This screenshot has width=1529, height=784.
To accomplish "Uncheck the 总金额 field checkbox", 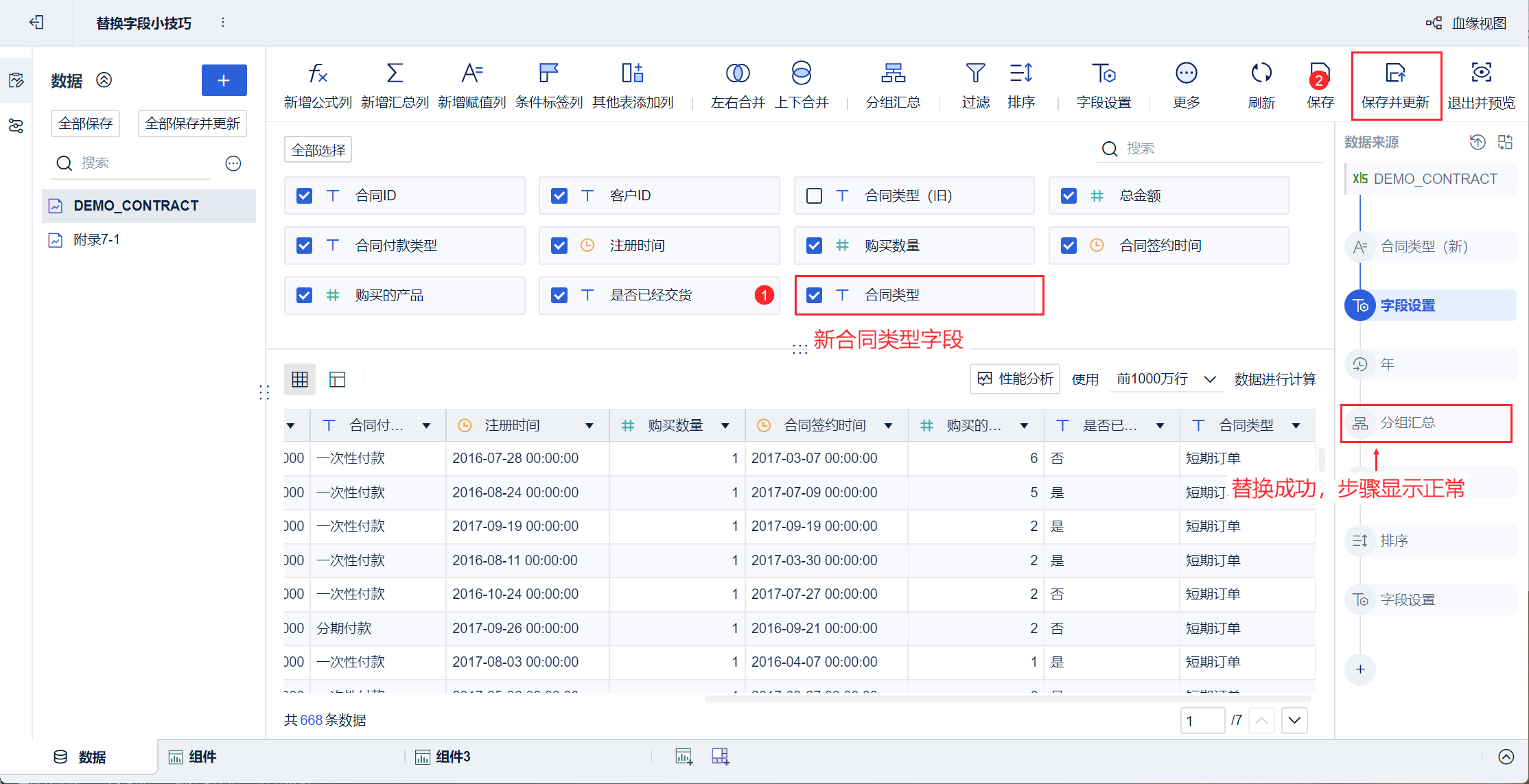I will coord(1069,196).
